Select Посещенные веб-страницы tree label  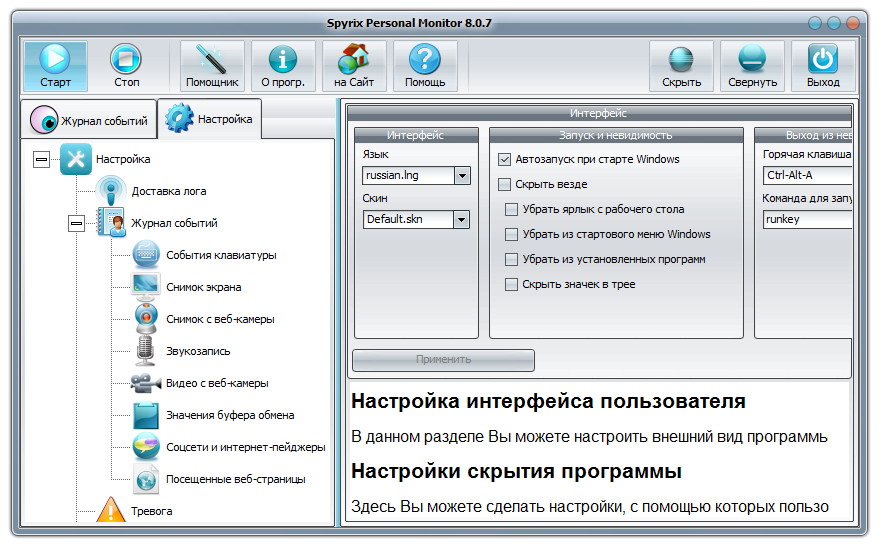pyautogui.click(x=235, y=479)
